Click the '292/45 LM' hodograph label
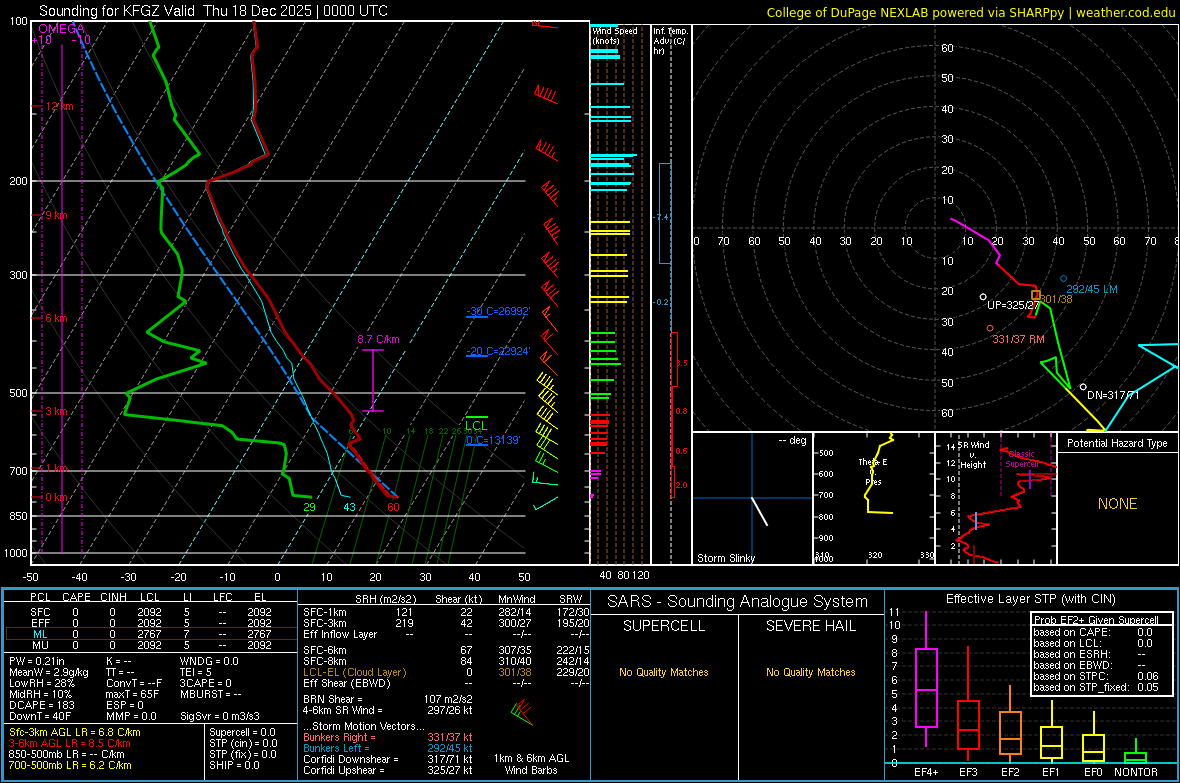The width and height of the screenshot is (1180, 783). pyautogui.click(x=1091, y=289)
